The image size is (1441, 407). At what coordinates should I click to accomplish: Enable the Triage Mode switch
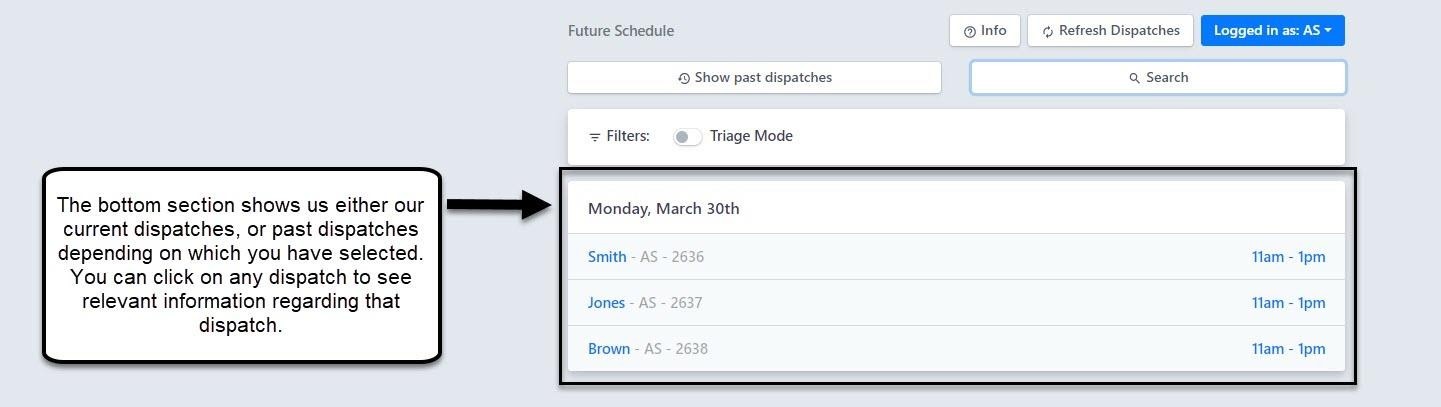pyautogui.click(x=687, y=137)
